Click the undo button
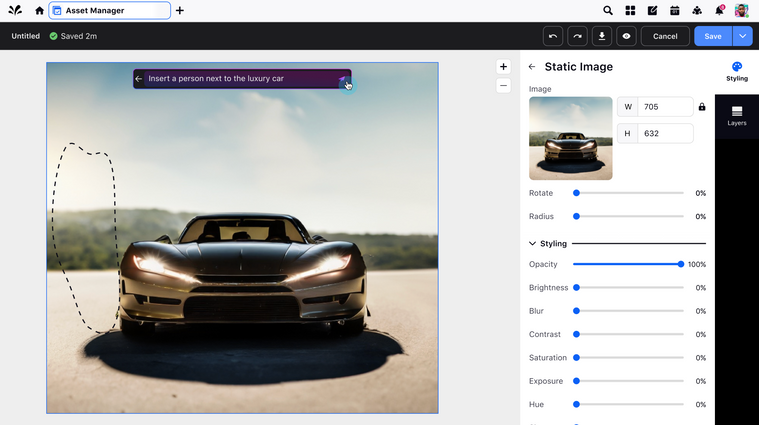 coord(553,36)
